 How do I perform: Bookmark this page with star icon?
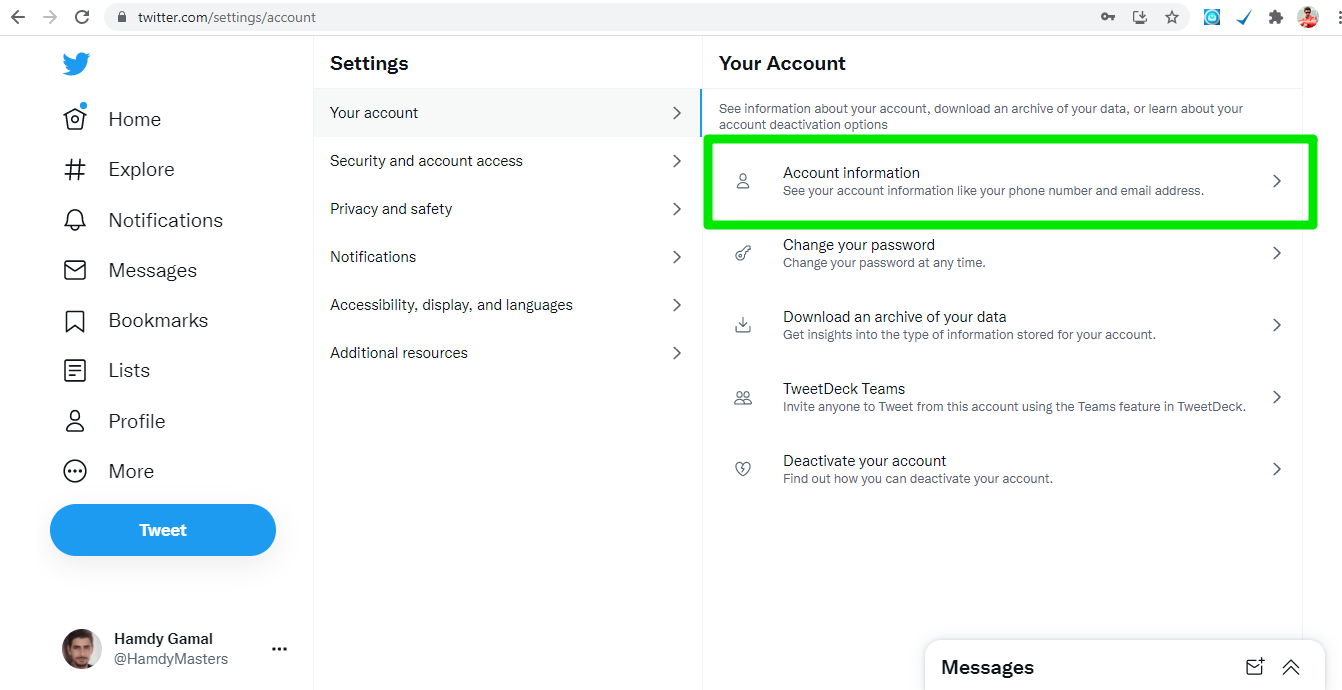(x=1172, y=17)
